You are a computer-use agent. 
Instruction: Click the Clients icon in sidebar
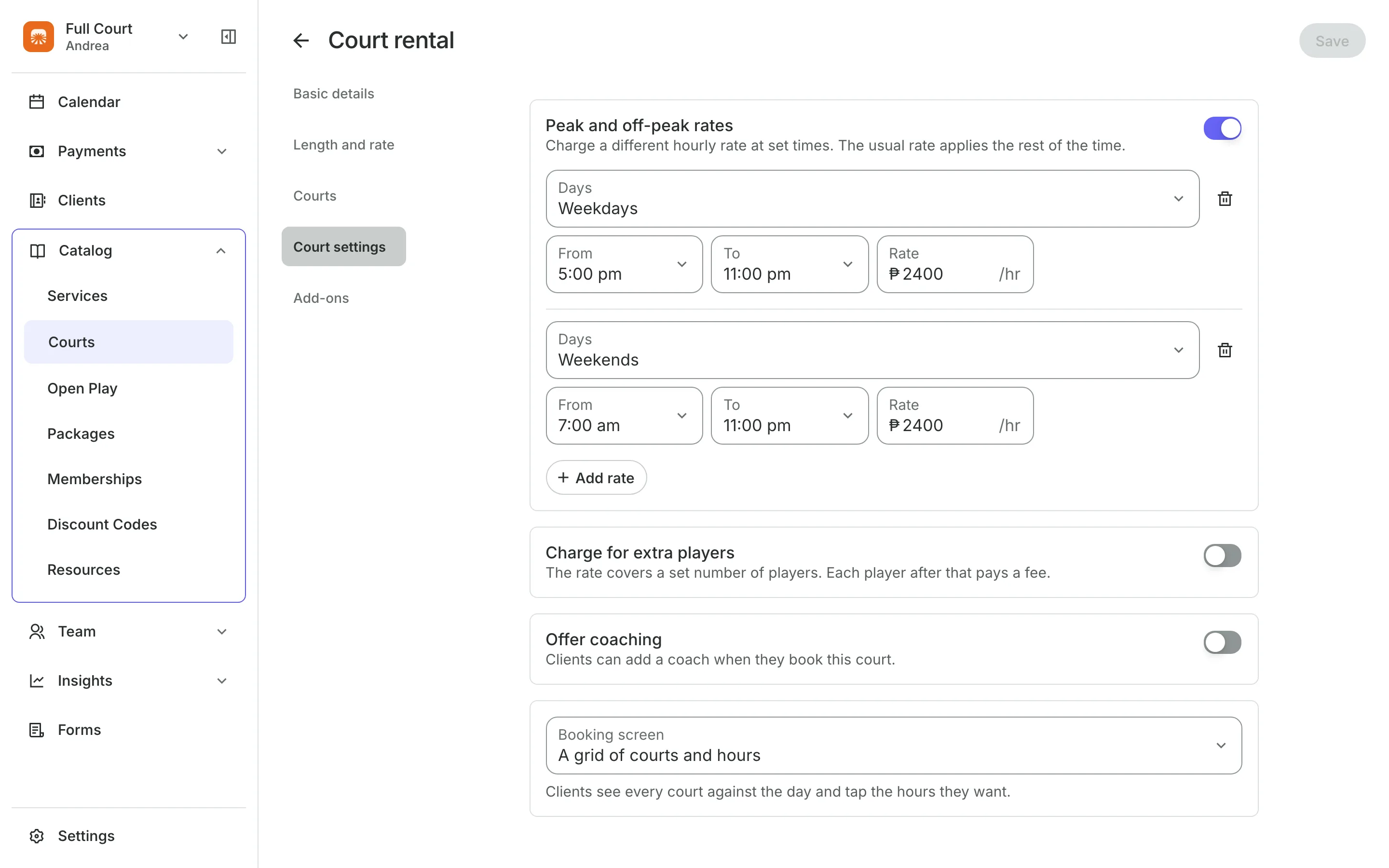pyautogui.click(x=37, y=200)
